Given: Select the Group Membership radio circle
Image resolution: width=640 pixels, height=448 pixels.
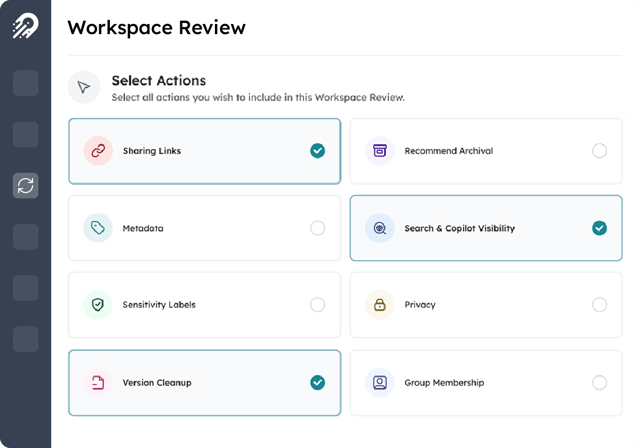Looking at the screenshot, I should (599, 382).
